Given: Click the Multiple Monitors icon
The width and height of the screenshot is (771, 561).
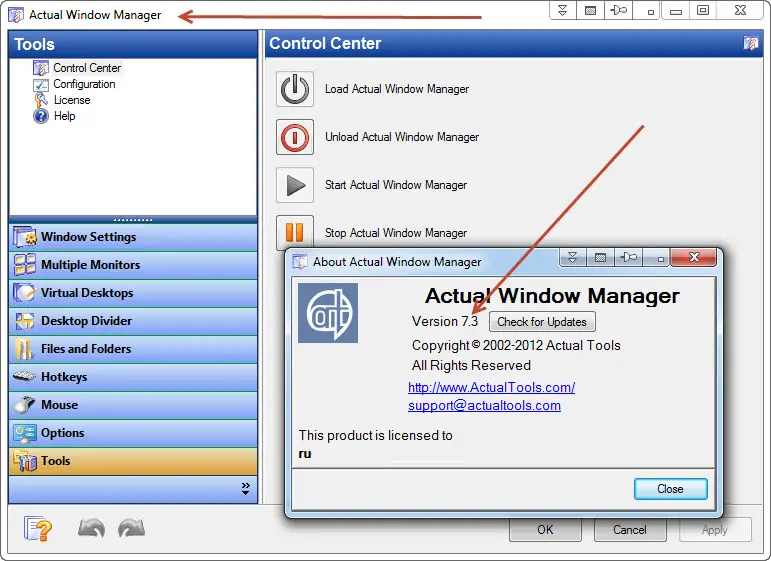Looking at the screenshot, I should pyautogui.click(x=25, y=265).
